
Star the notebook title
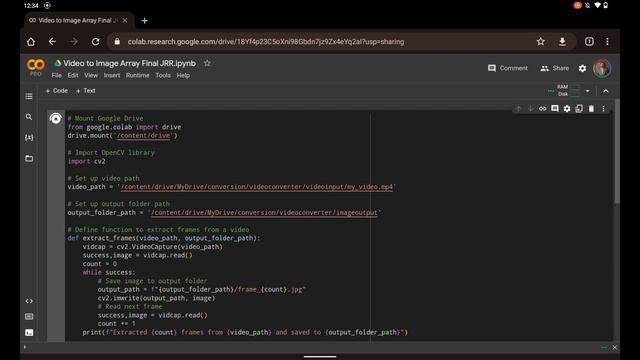click(207, 63)
